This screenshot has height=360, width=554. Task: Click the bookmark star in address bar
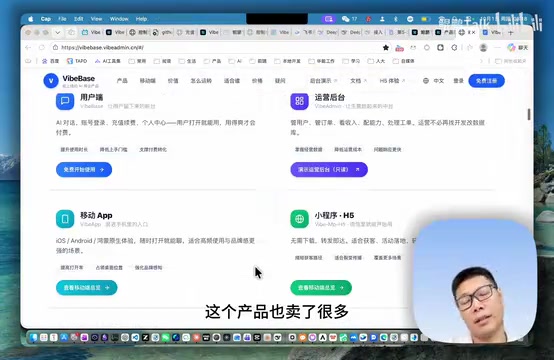point(386,47)
